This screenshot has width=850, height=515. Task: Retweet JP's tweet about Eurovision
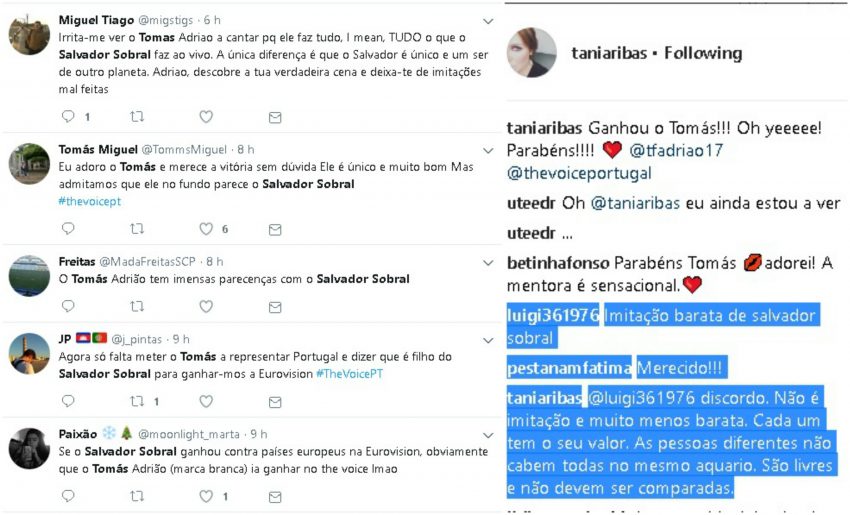pyautogui.click(x=137, y=401)
